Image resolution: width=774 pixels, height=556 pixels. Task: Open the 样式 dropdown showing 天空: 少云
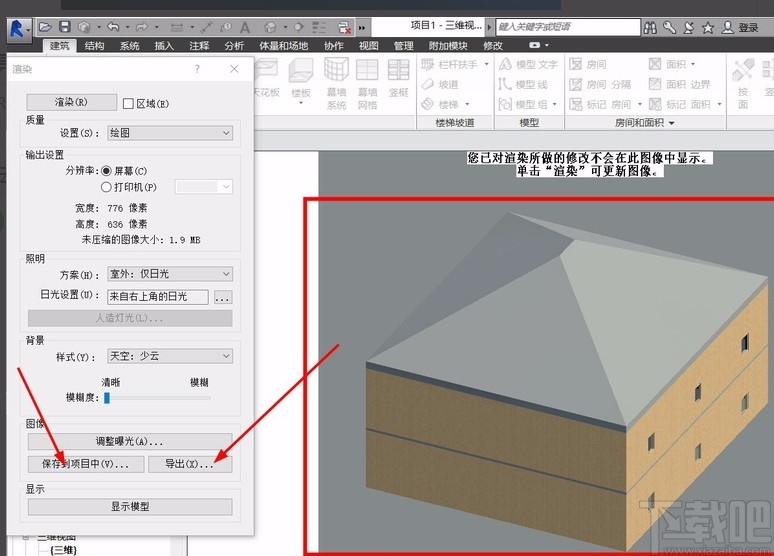[x=170, y=356]
